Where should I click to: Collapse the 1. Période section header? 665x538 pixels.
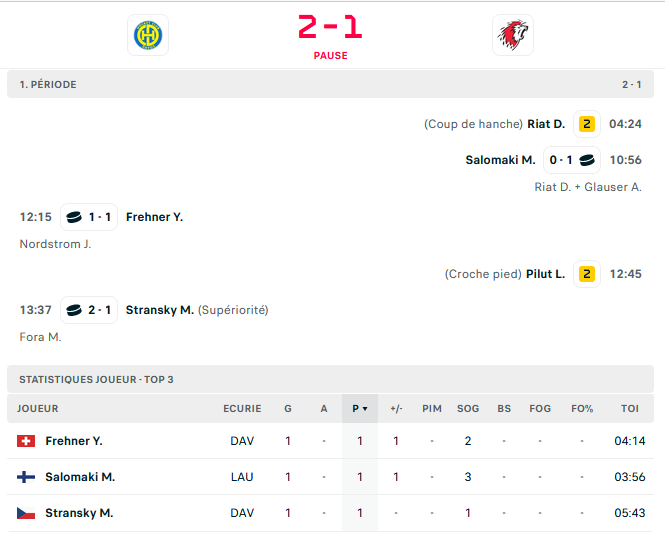(331, 85)
